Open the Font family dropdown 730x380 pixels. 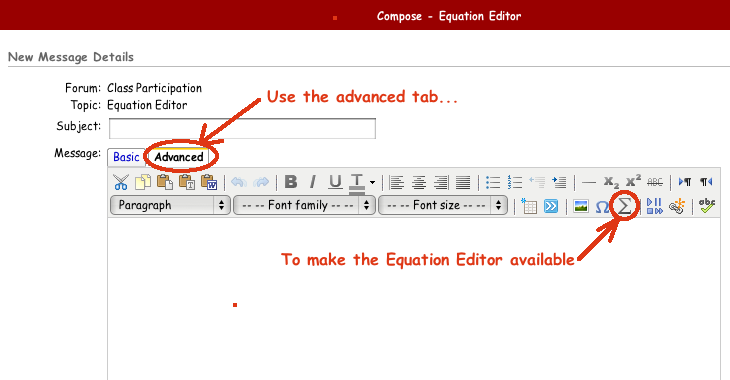click(x=304, y=205)
